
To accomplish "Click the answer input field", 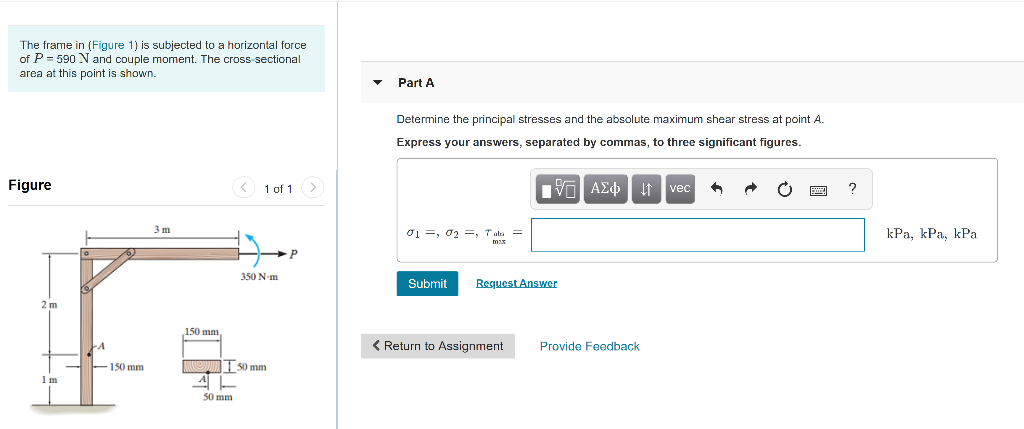I will pyautogui.click(x=697, y=234).
